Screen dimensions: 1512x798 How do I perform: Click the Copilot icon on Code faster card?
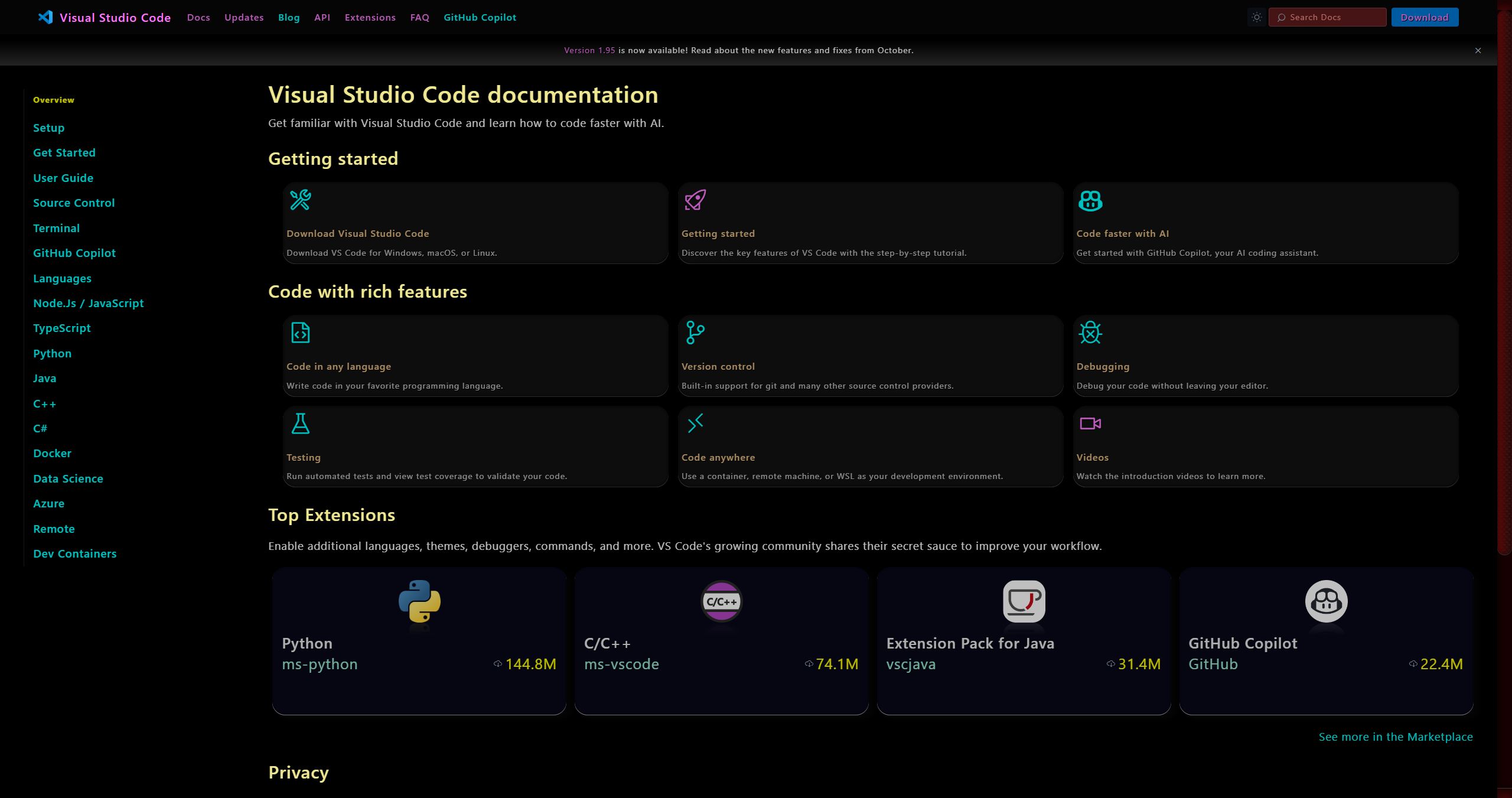(x=1090, y=200)
